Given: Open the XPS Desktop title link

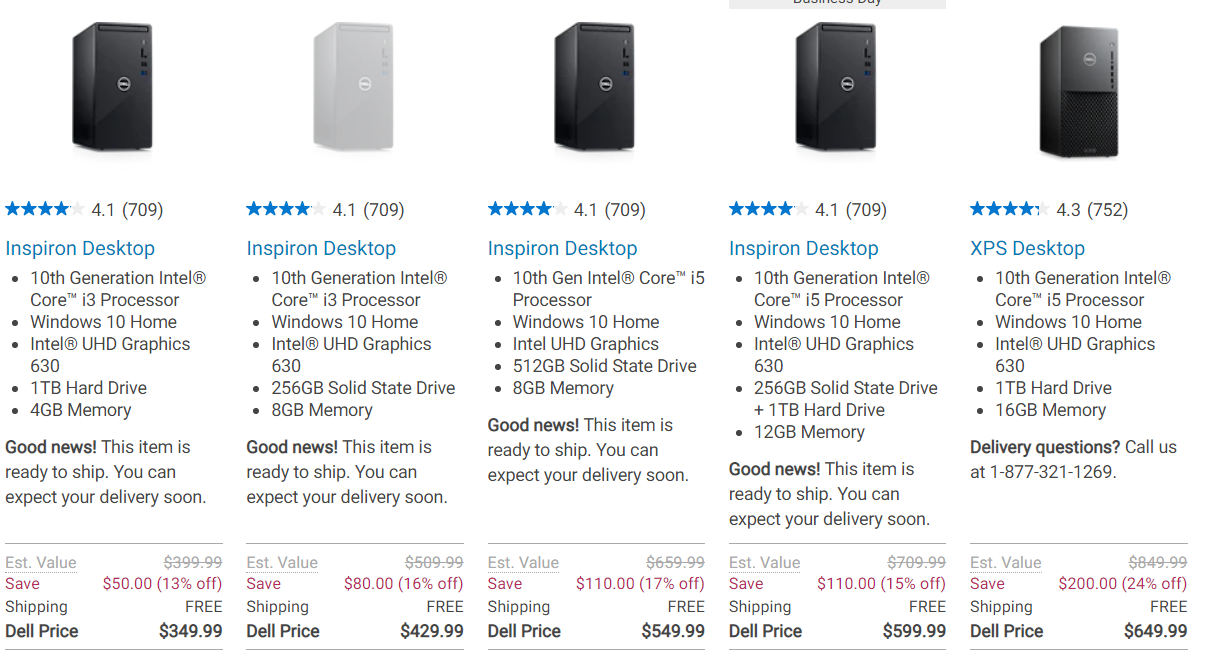Looking at the screenshot, I should pos(1027,248).
